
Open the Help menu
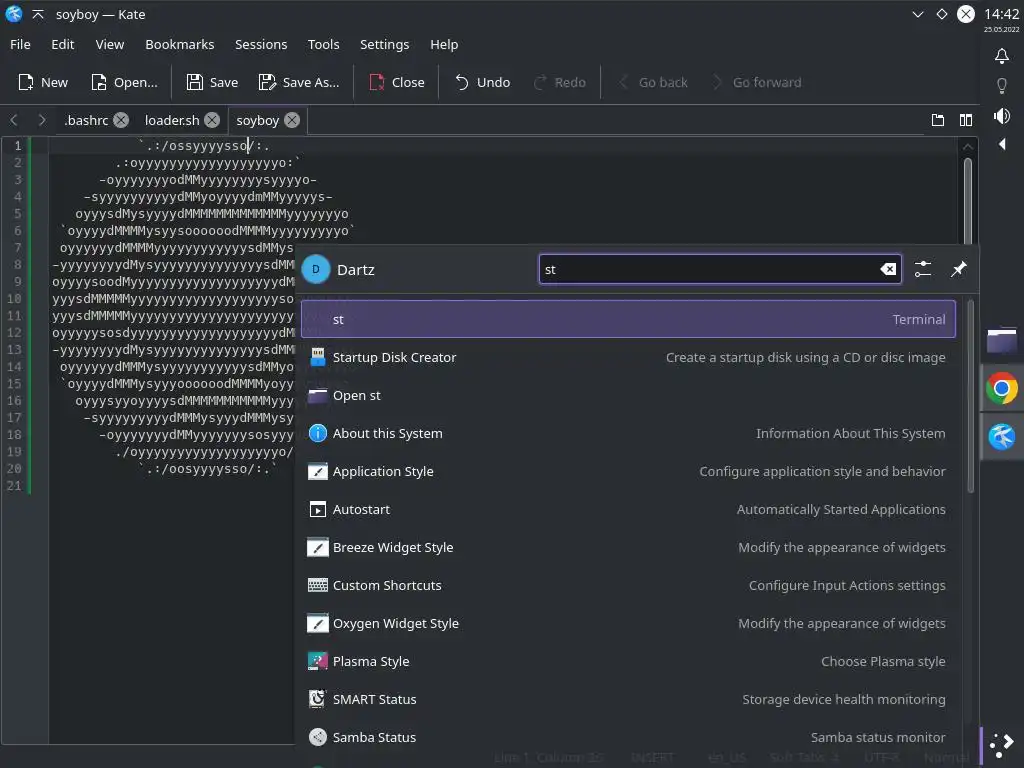tap(444, 44)
